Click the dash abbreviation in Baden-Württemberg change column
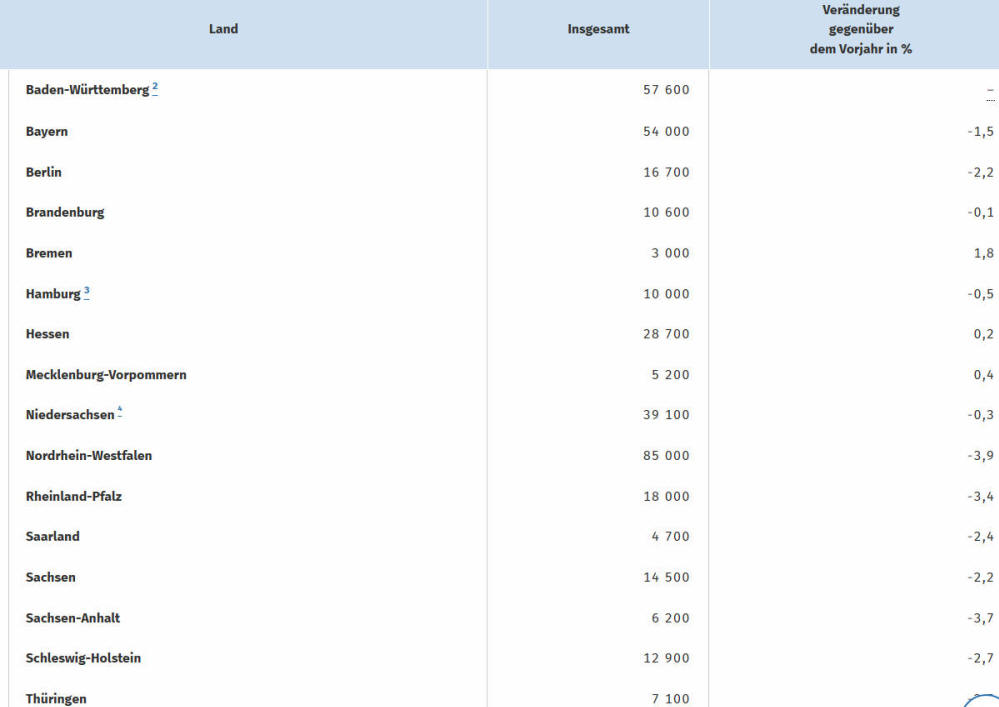999x707 pixels. click(989, 93)
